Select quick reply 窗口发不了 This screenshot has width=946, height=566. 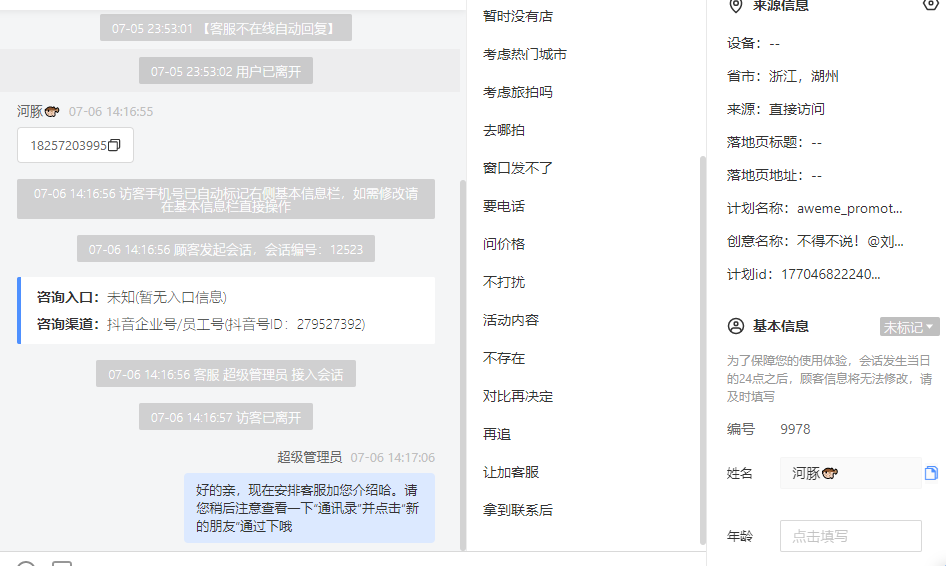(x=518, y=168)
